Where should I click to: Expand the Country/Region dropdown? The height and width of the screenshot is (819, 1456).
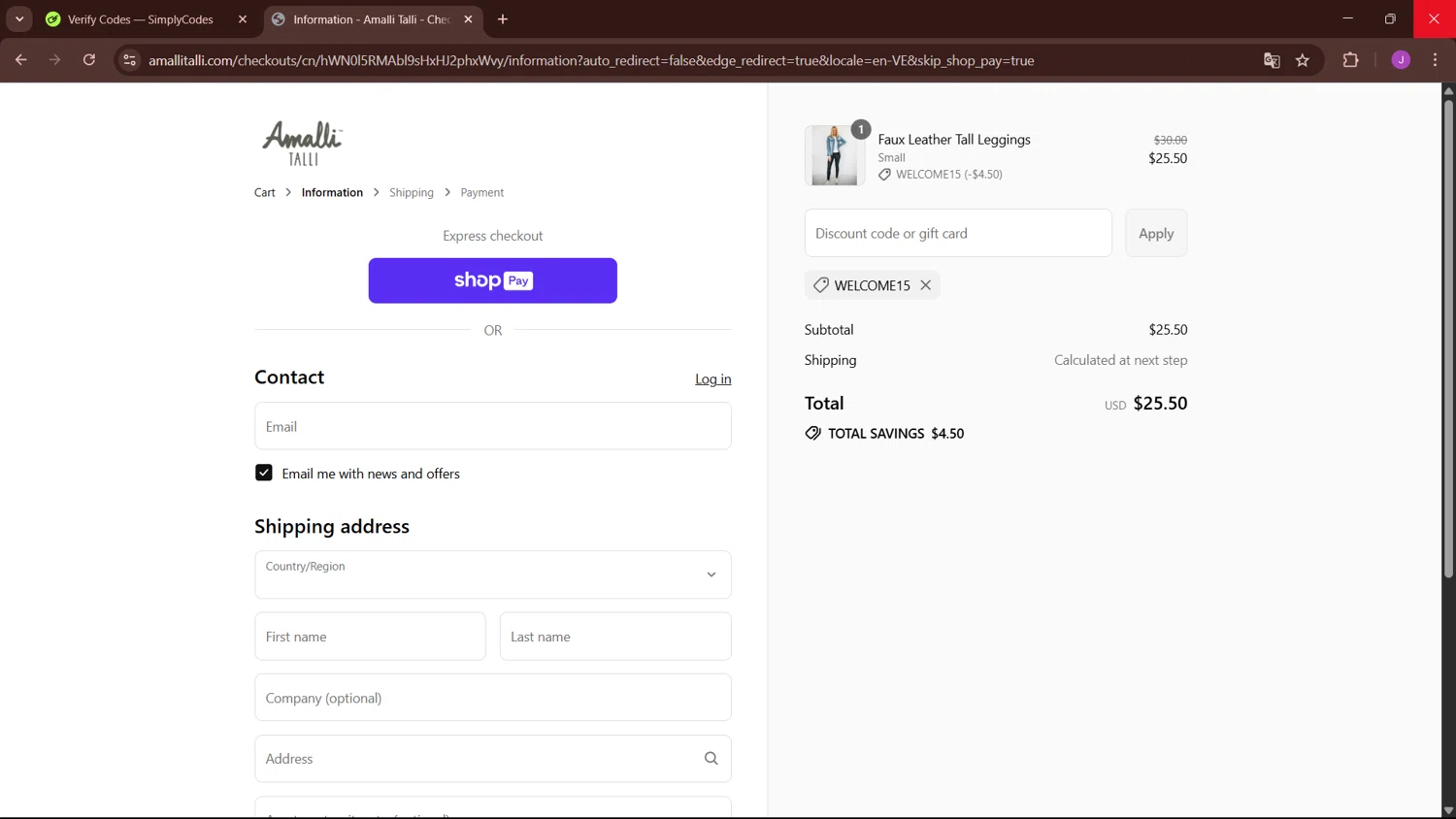pyautogui.click(x=493, y=574)
